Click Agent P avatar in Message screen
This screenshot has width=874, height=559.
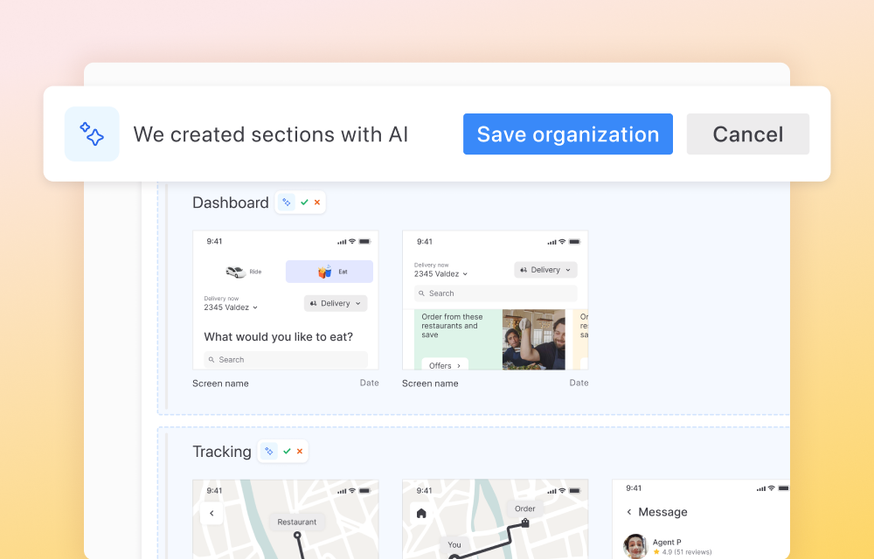(635, 546)
